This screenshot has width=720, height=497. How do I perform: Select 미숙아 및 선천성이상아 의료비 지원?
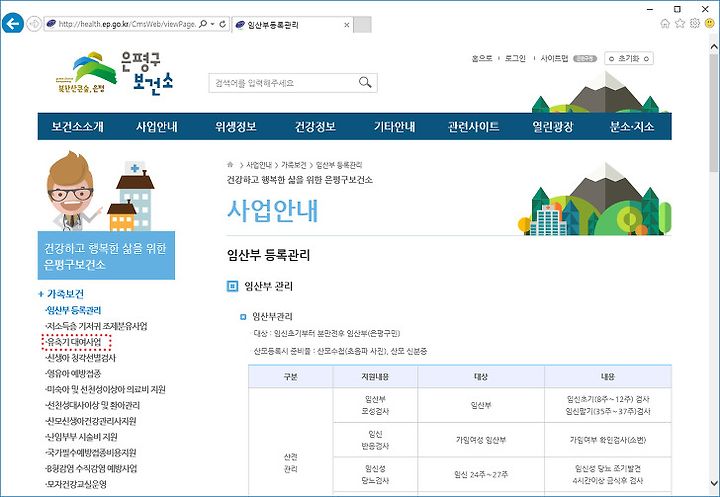click(105, 390)
